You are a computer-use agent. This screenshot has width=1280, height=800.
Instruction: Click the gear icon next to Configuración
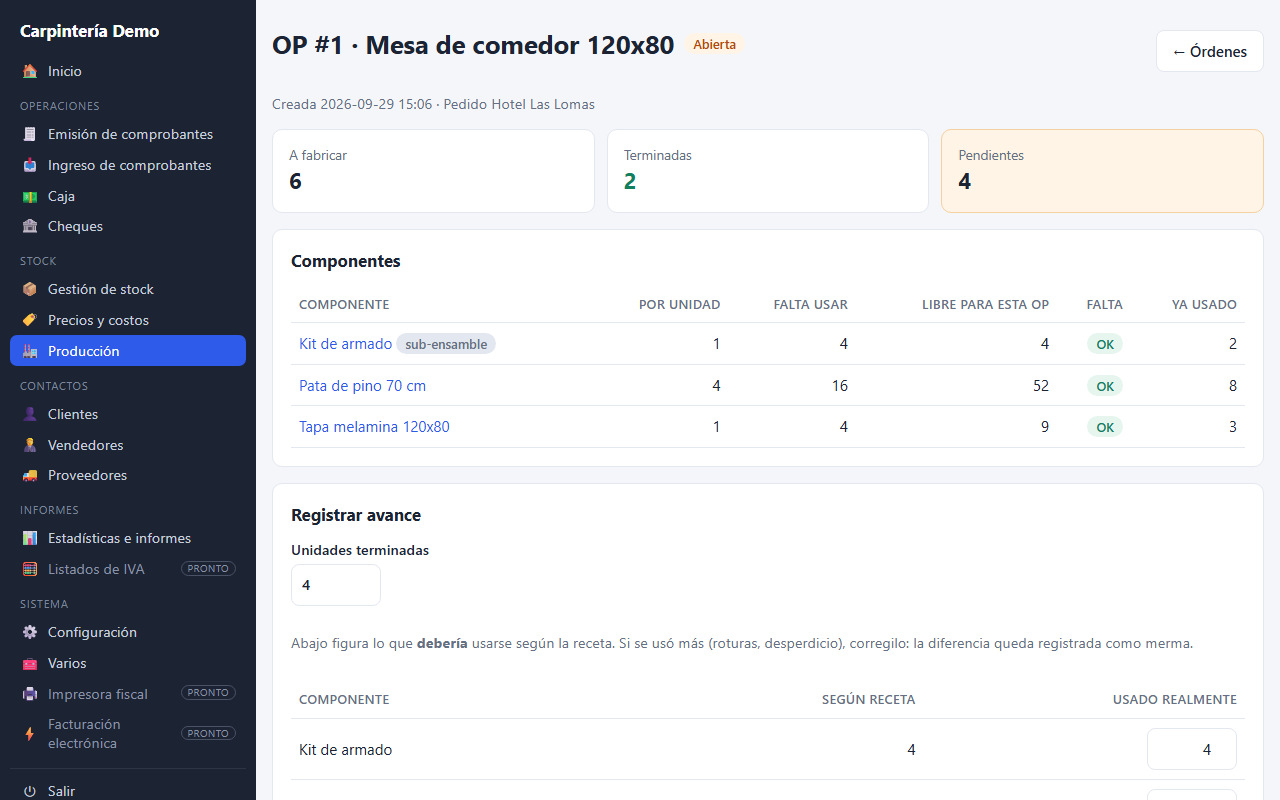pyautogui.click(x=30, y=632)
